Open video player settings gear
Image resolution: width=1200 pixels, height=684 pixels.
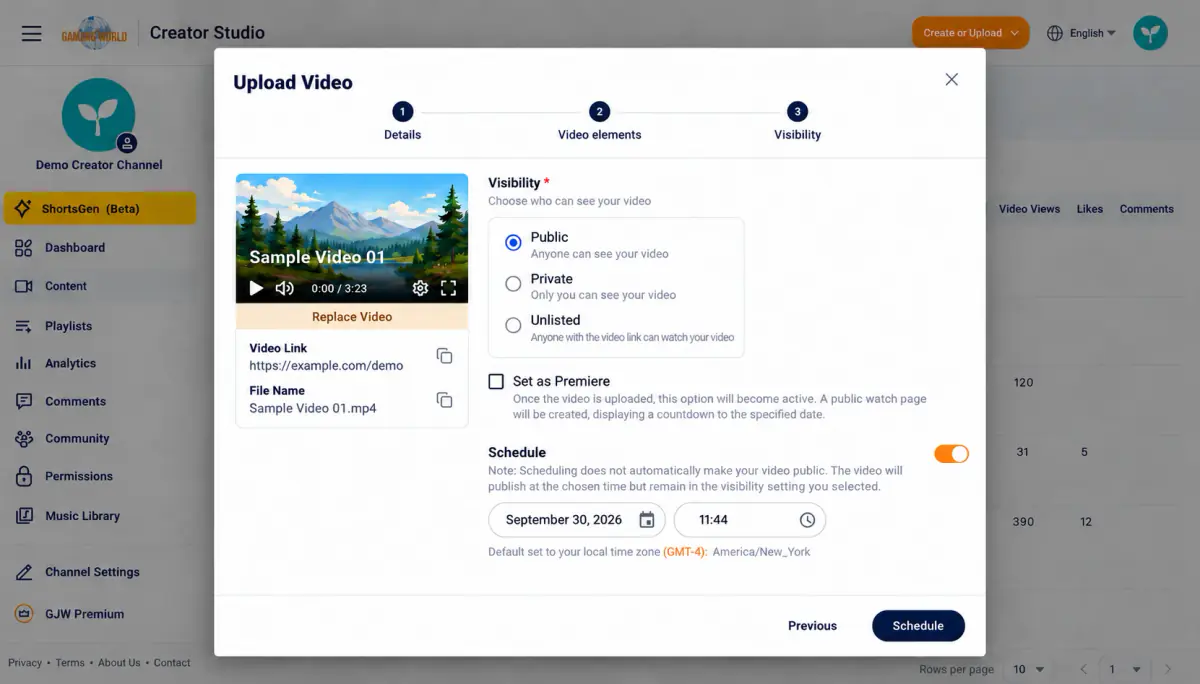(x=420, y=288)
